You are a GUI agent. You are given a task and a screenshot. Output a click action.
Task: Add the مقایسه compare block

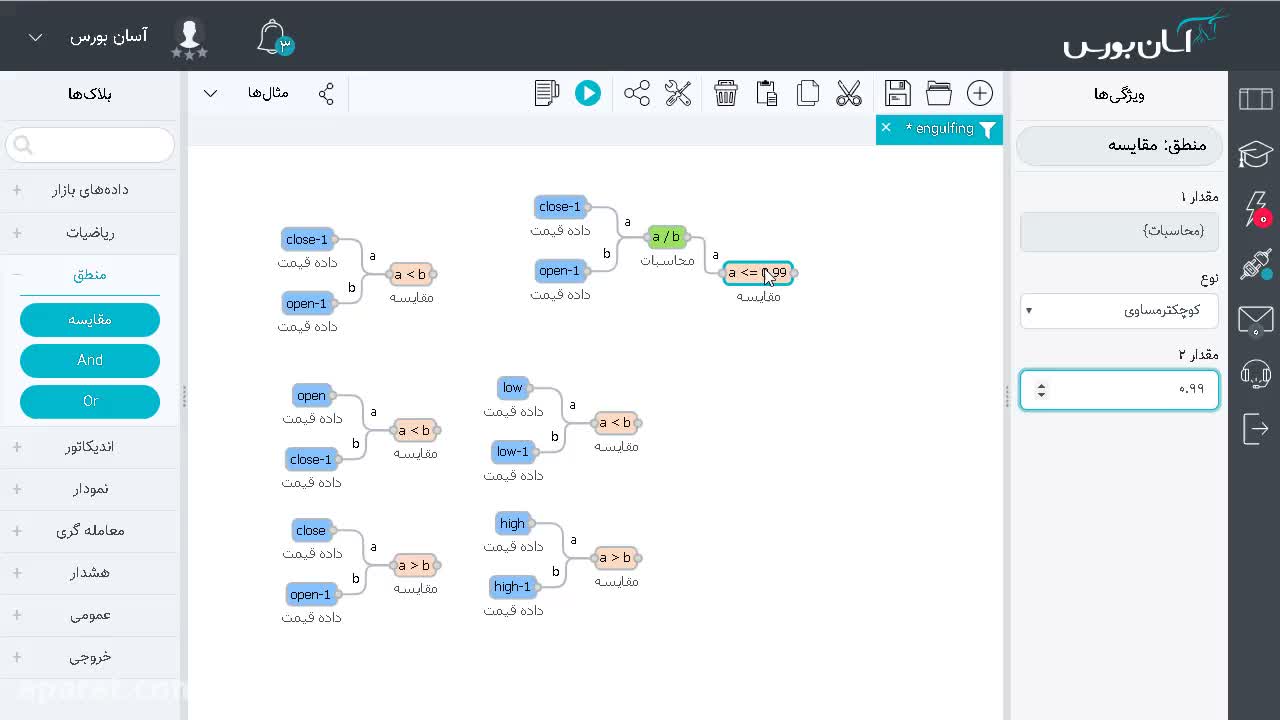pos(90,320)
